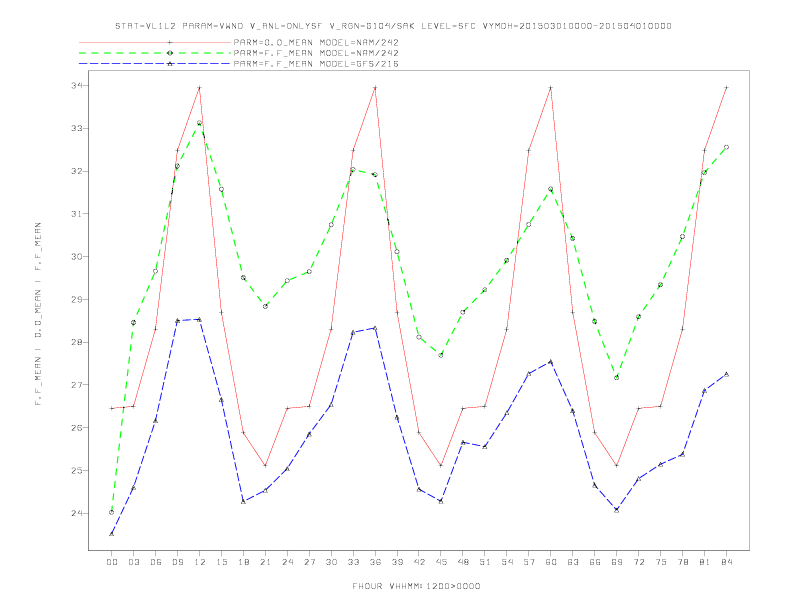This screenshot has width=792, height=612.
Task: Click blue triangle data marker at hour 00
Action: coord(112,534)
